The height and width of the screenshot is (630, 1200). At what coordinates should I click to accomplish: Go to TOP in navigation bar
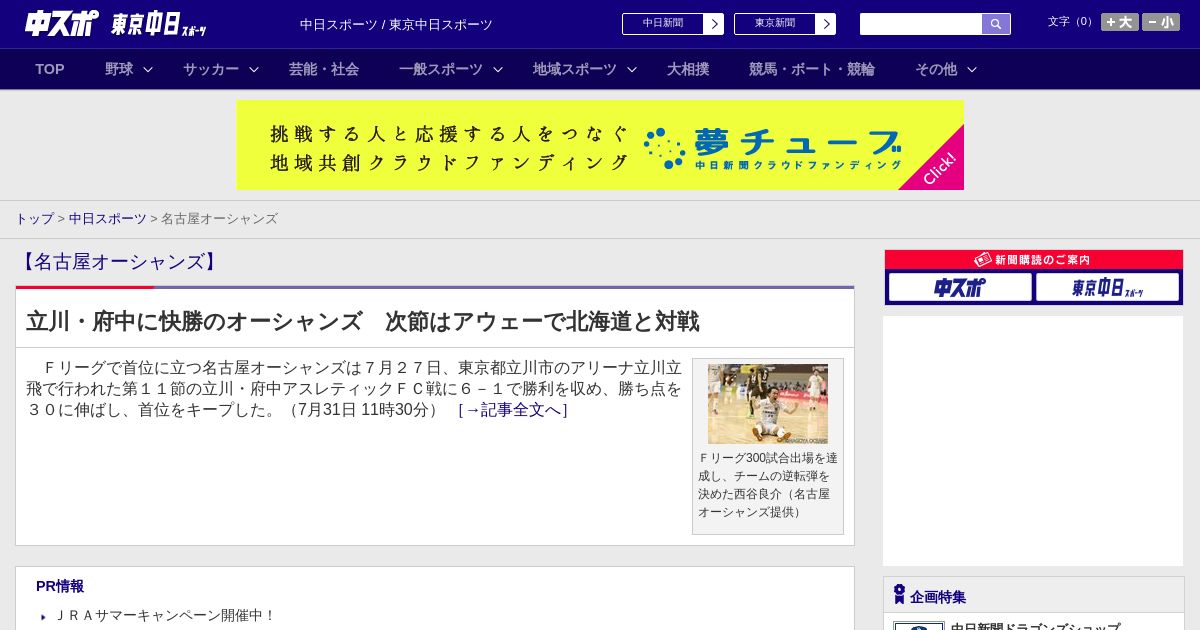tap(50, 69)
